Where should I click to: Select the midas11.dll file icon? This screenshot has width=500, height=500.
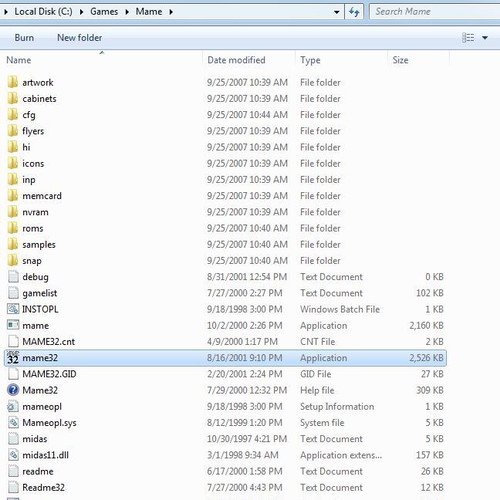[13, 455]
